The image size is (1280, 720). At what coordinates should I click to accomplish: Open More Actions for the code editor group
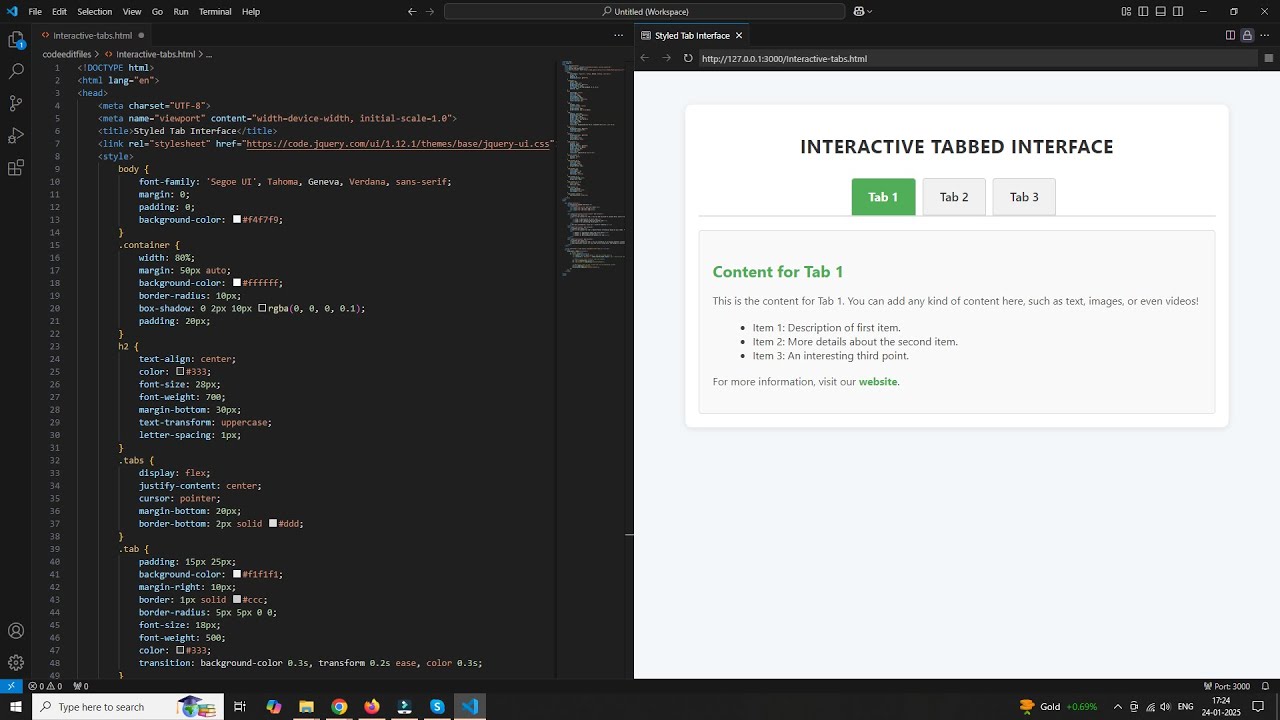click(619, 35)
